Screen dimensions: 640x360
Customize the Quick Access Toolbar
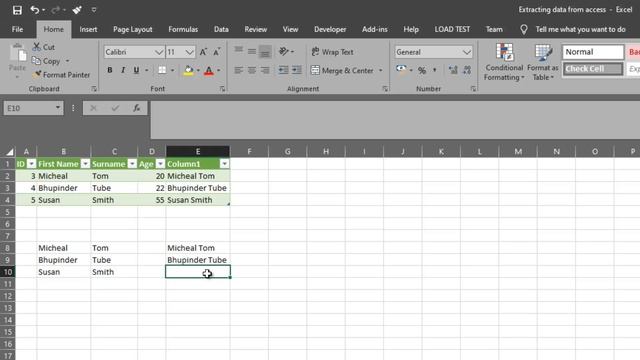94,10
